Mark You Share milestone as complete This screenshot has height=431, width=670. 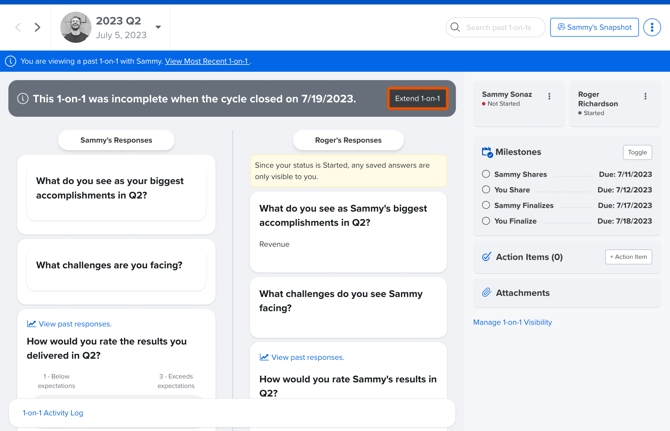[486, 190]
